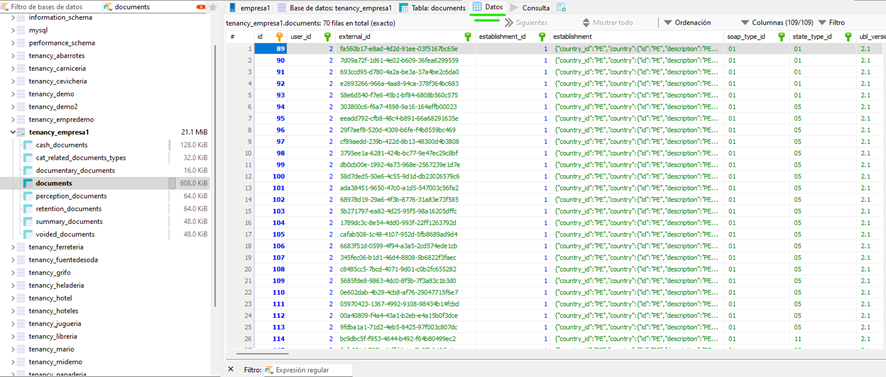Open the Columnas (109/109) dropdown
The image size is (886, 377).
tap(777, 23)
